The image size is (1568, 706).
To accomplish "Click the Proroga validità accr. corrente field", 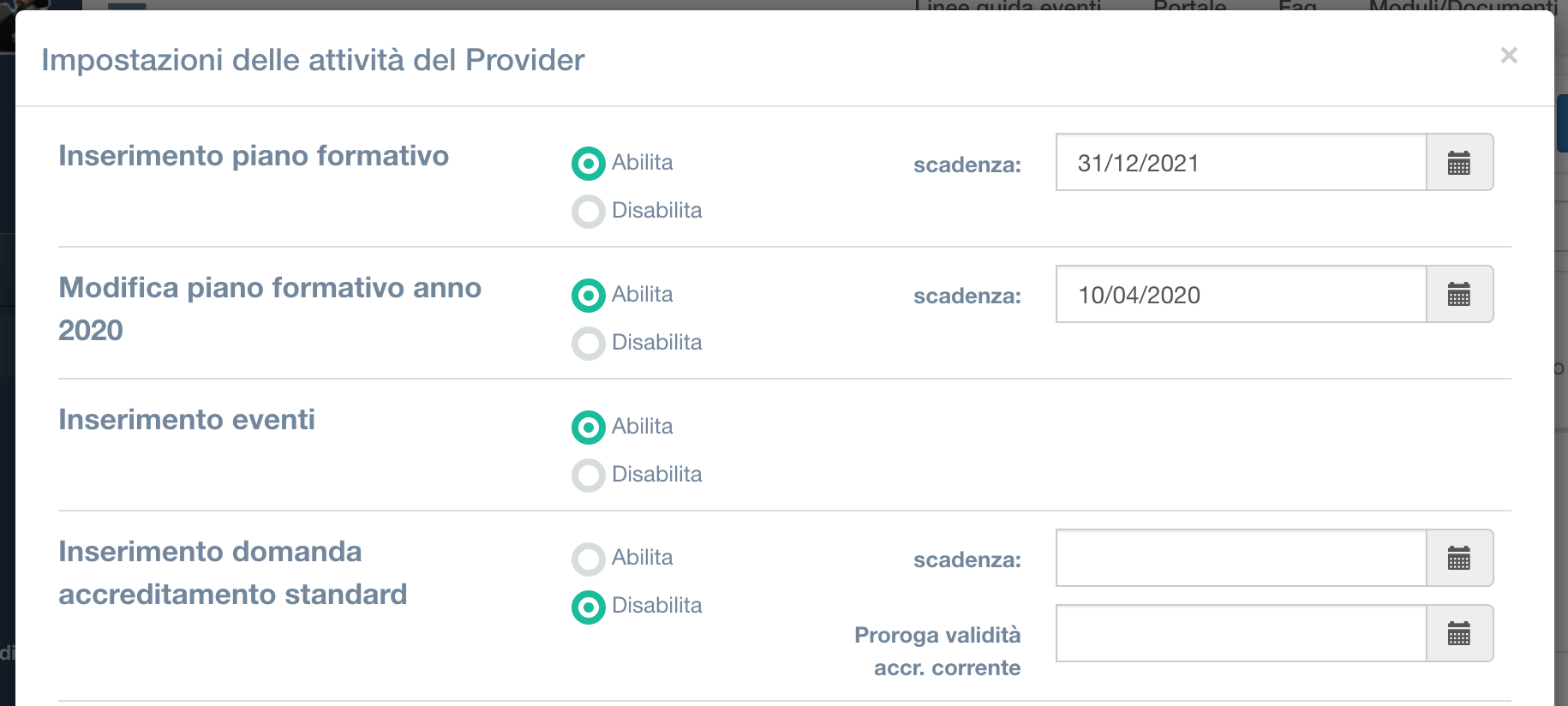I will tap(1242, 634).
